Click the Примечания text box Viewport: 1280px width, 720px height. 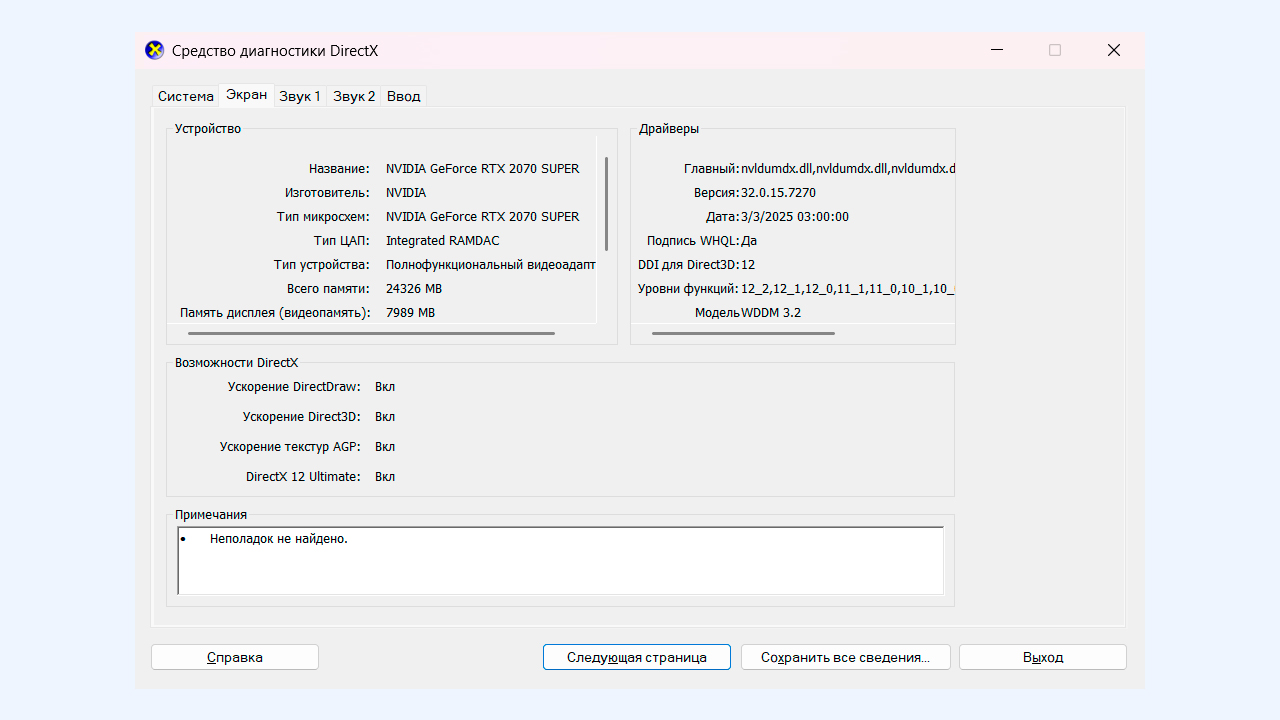(560, 561)
